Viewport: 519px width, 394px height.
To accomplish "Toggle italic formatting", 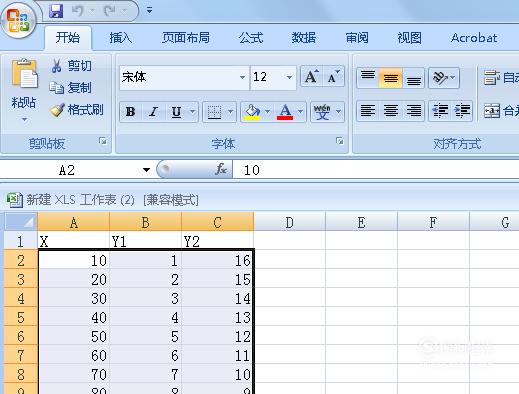I will (153, 112).
